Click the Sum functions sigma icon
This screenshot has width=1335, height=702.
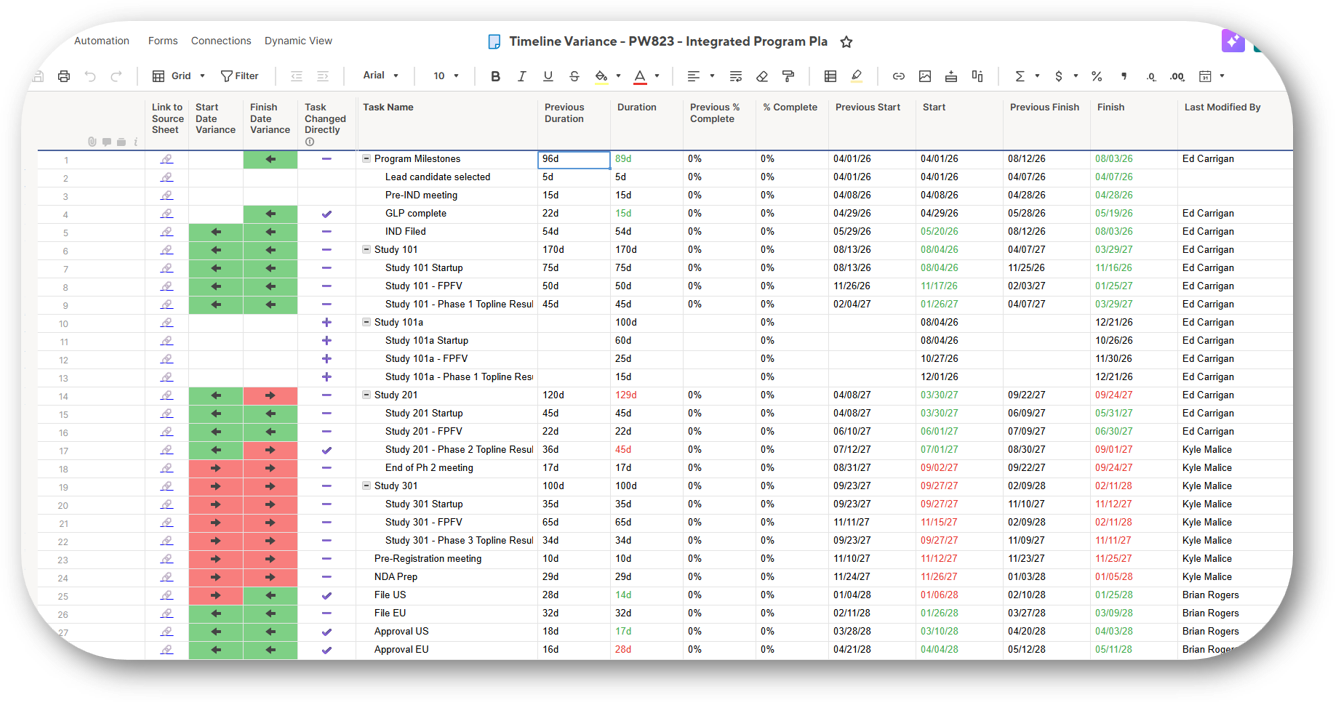click(x=1019, y=76)
